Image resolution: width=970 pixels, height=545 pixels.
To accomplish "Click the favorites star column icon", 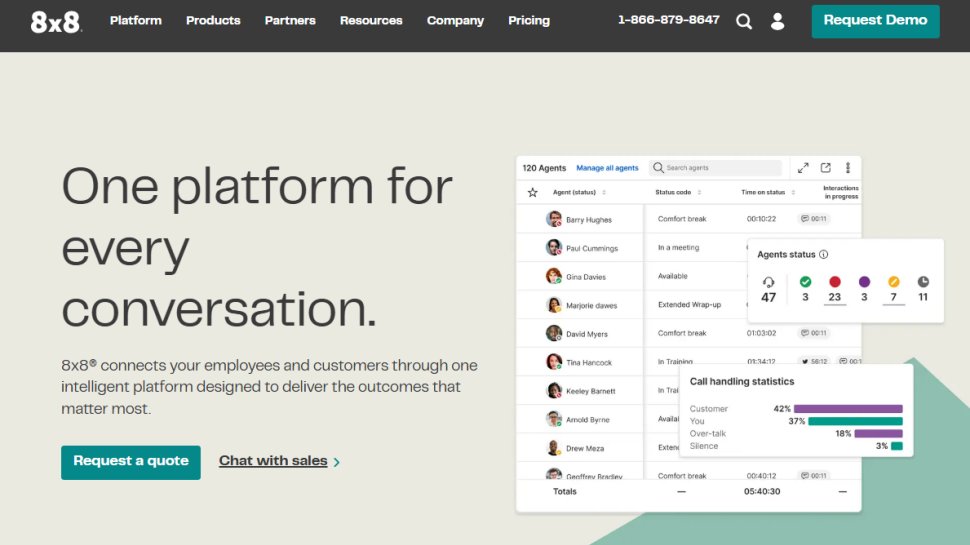I will (x=533, y=192).
